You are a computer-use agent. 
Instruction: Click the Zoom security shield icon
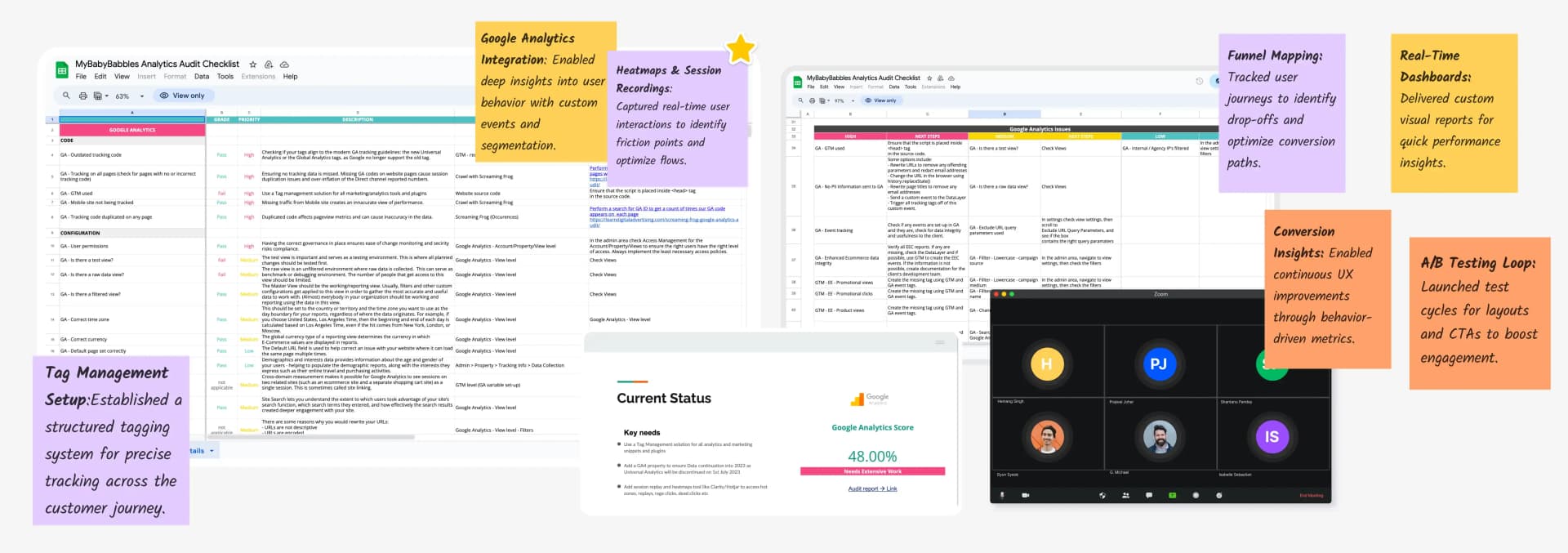pyautogui.click(x=1102, y=495)
